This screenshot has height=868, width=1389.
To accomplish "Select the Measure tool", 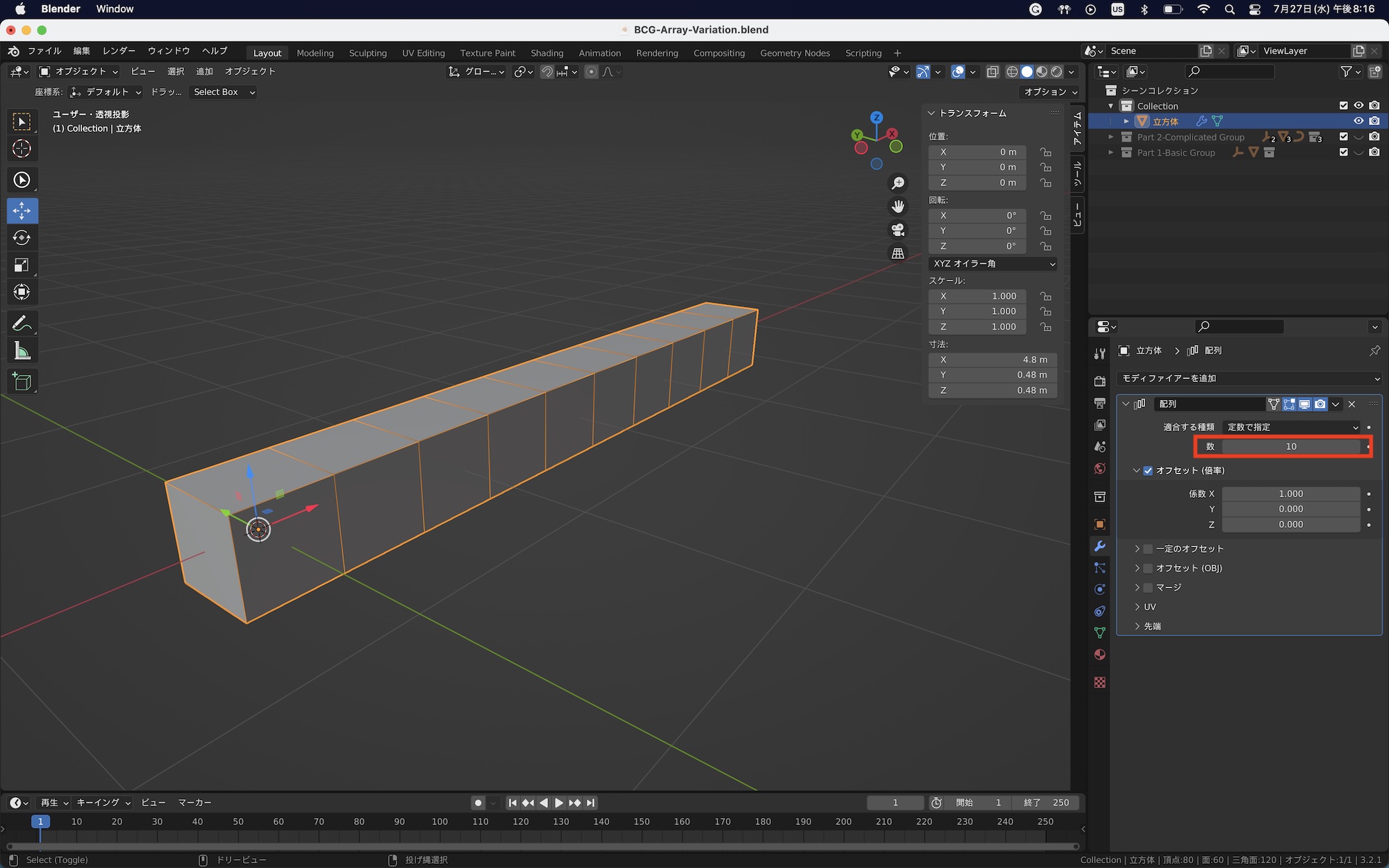I will pyautogui.click(x=22, y=351).
